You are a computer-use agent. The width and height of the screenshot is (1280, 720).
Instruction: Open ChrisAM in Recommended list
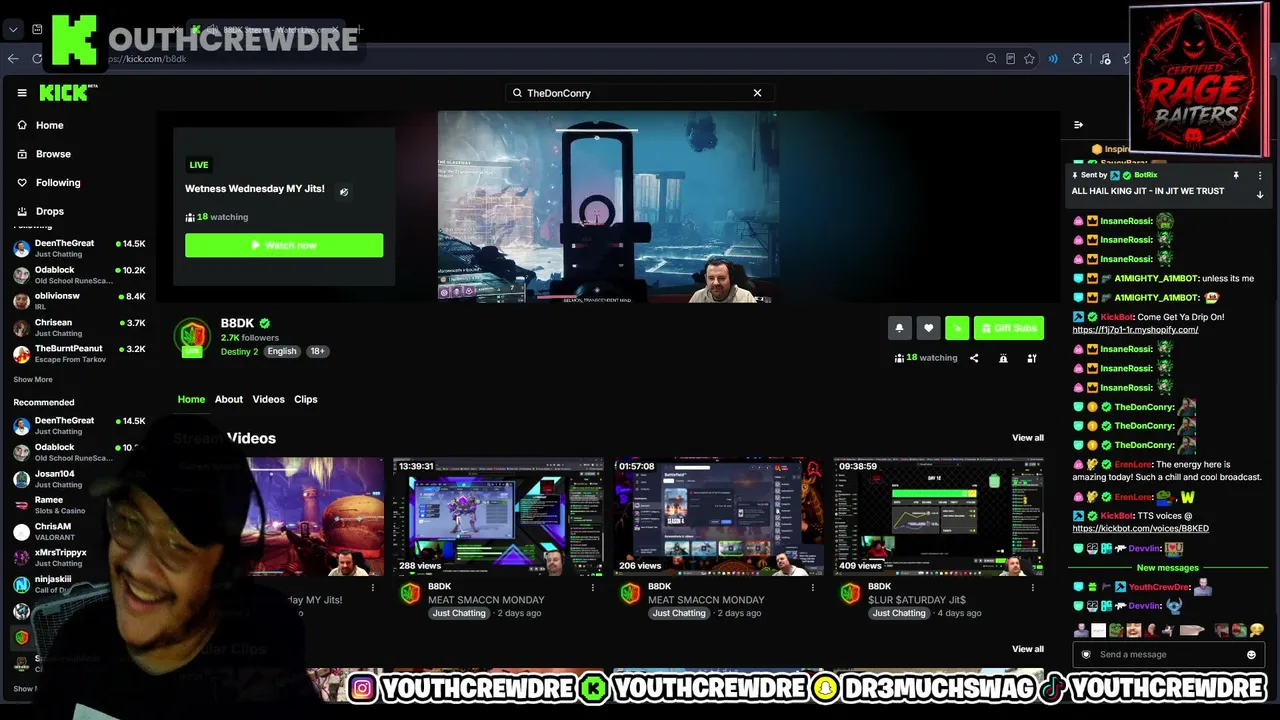coord(78,532)
